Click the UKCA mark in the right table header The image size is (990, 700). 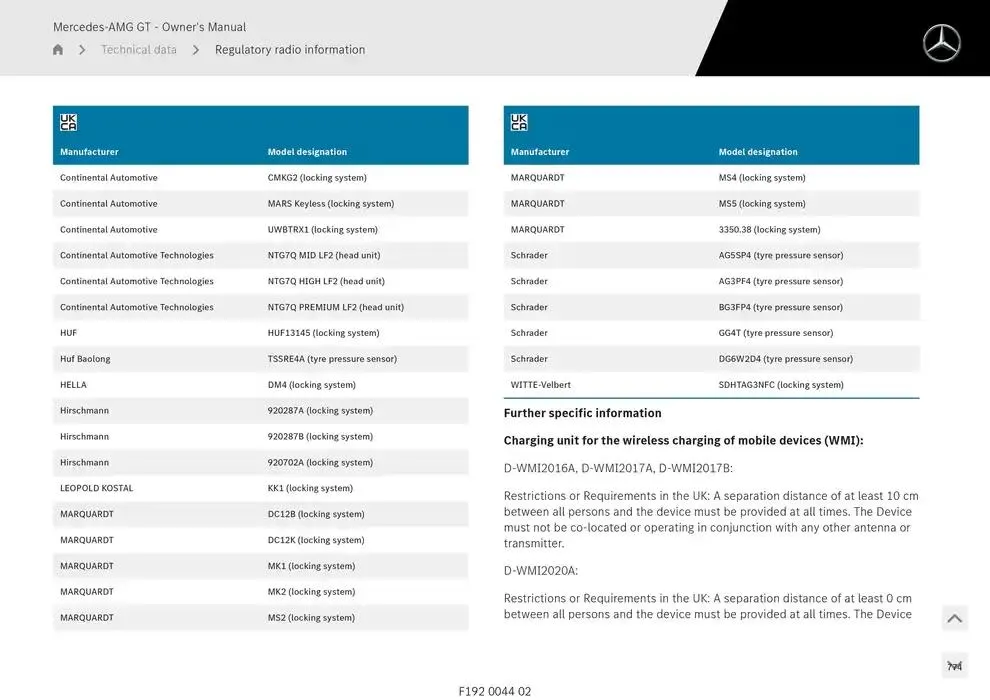[x=519, y=123]
